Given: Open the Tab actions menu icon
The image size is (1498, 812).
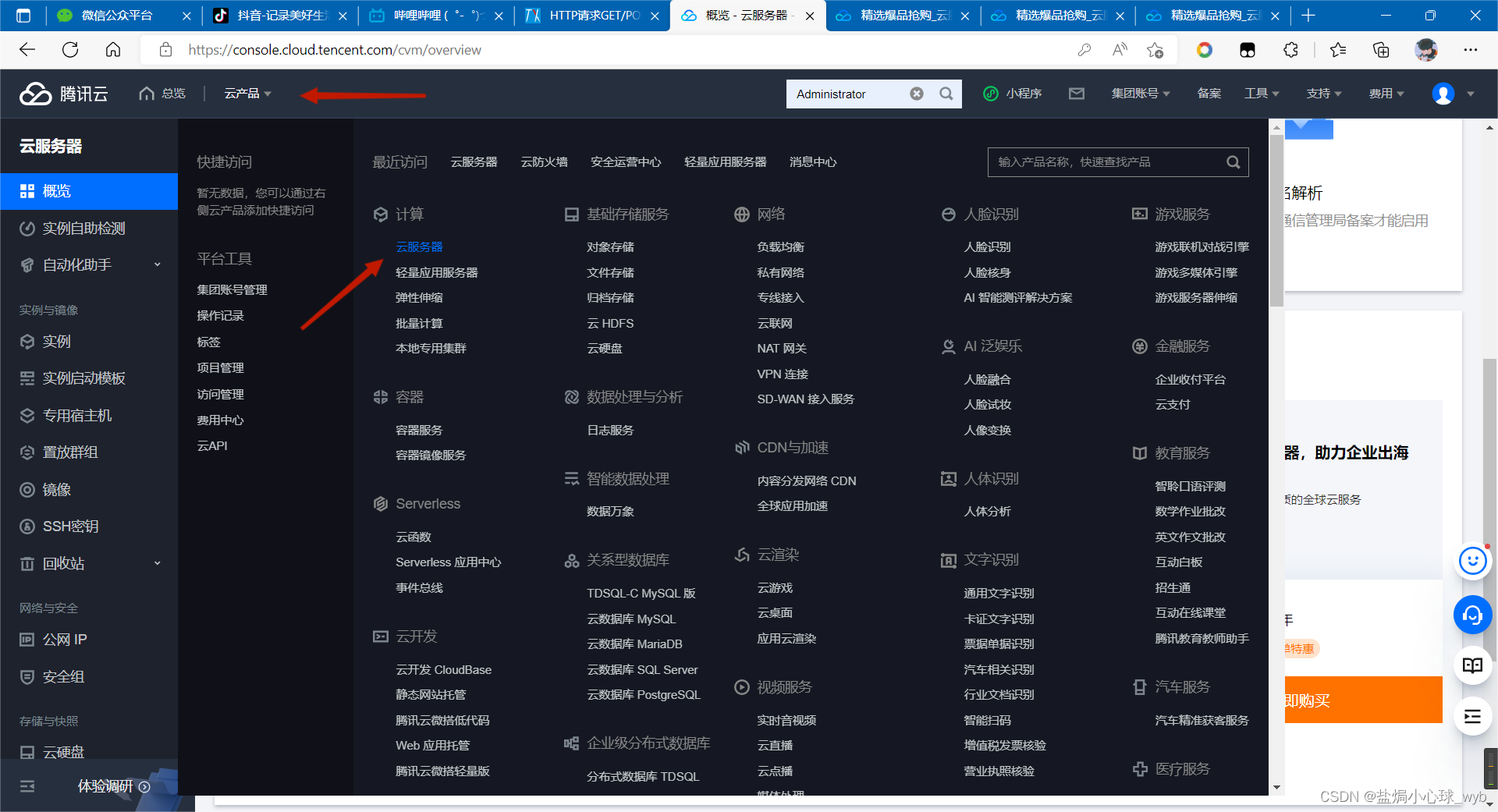Looking at the screenshot, I should click(x=23, y=16).
